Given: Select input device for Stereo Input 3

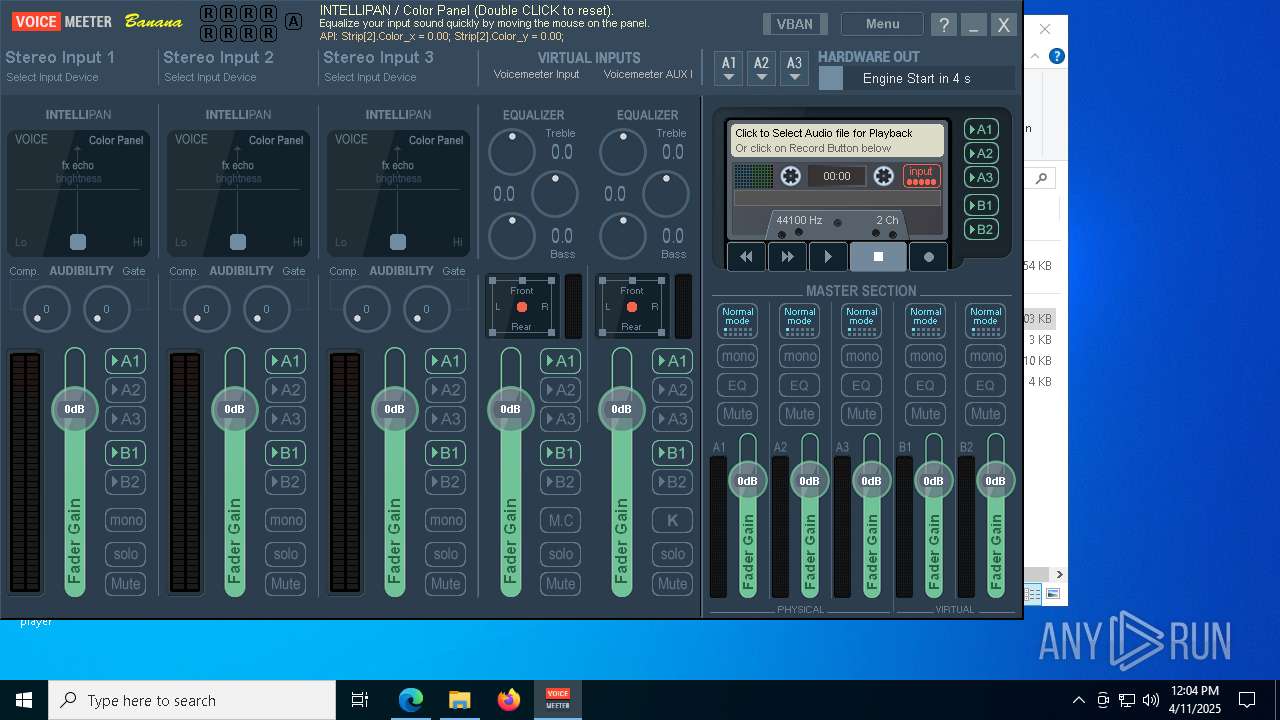Looking at the screenshot, I should 370,77.
